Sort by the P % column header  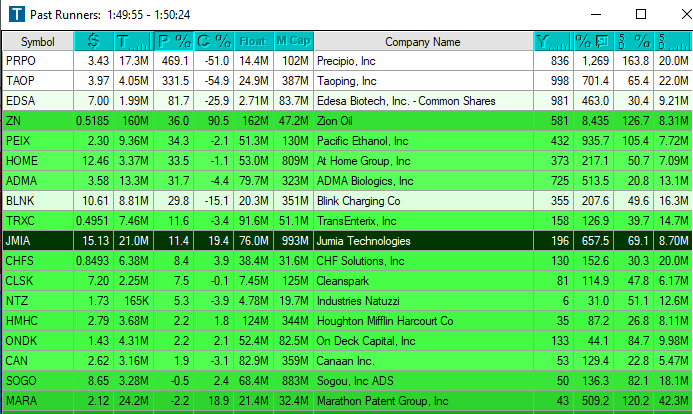tap(174, 41)
